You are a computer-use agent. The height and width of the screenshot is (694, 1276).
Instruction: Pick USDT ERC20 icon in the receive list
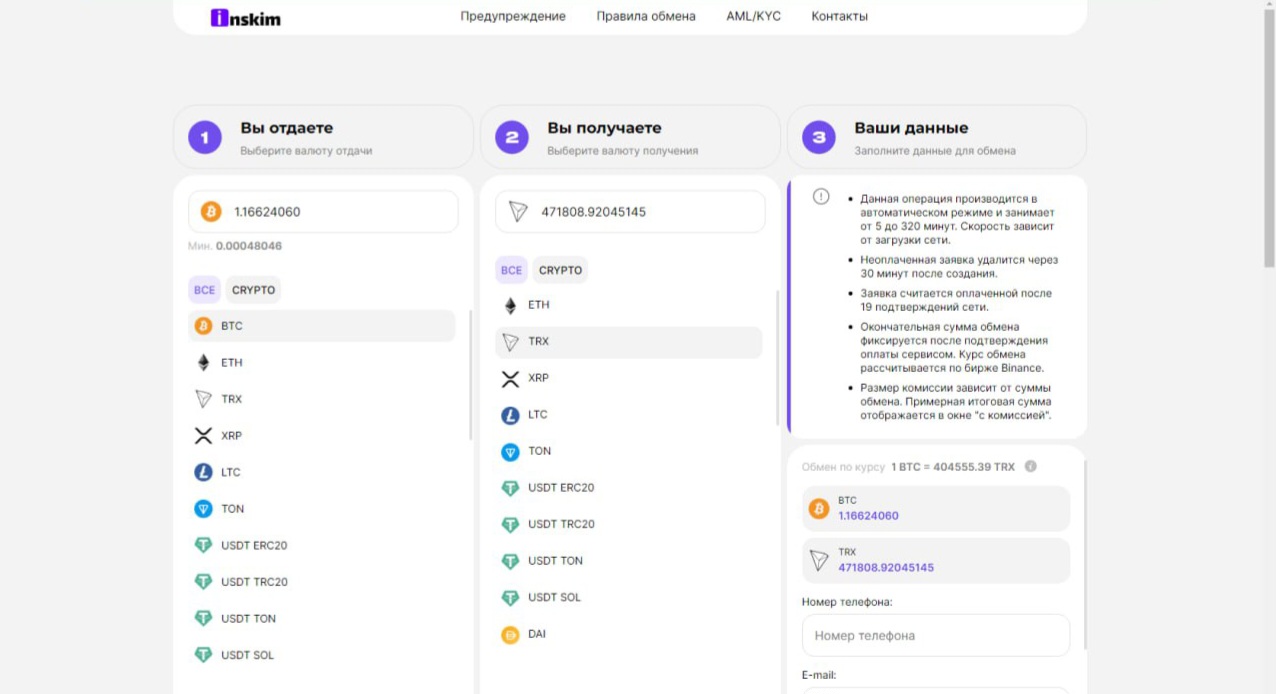point(510,488)
